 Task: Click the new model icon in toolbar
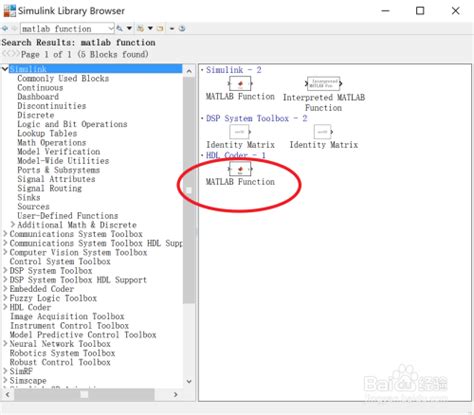click(140, 28)
